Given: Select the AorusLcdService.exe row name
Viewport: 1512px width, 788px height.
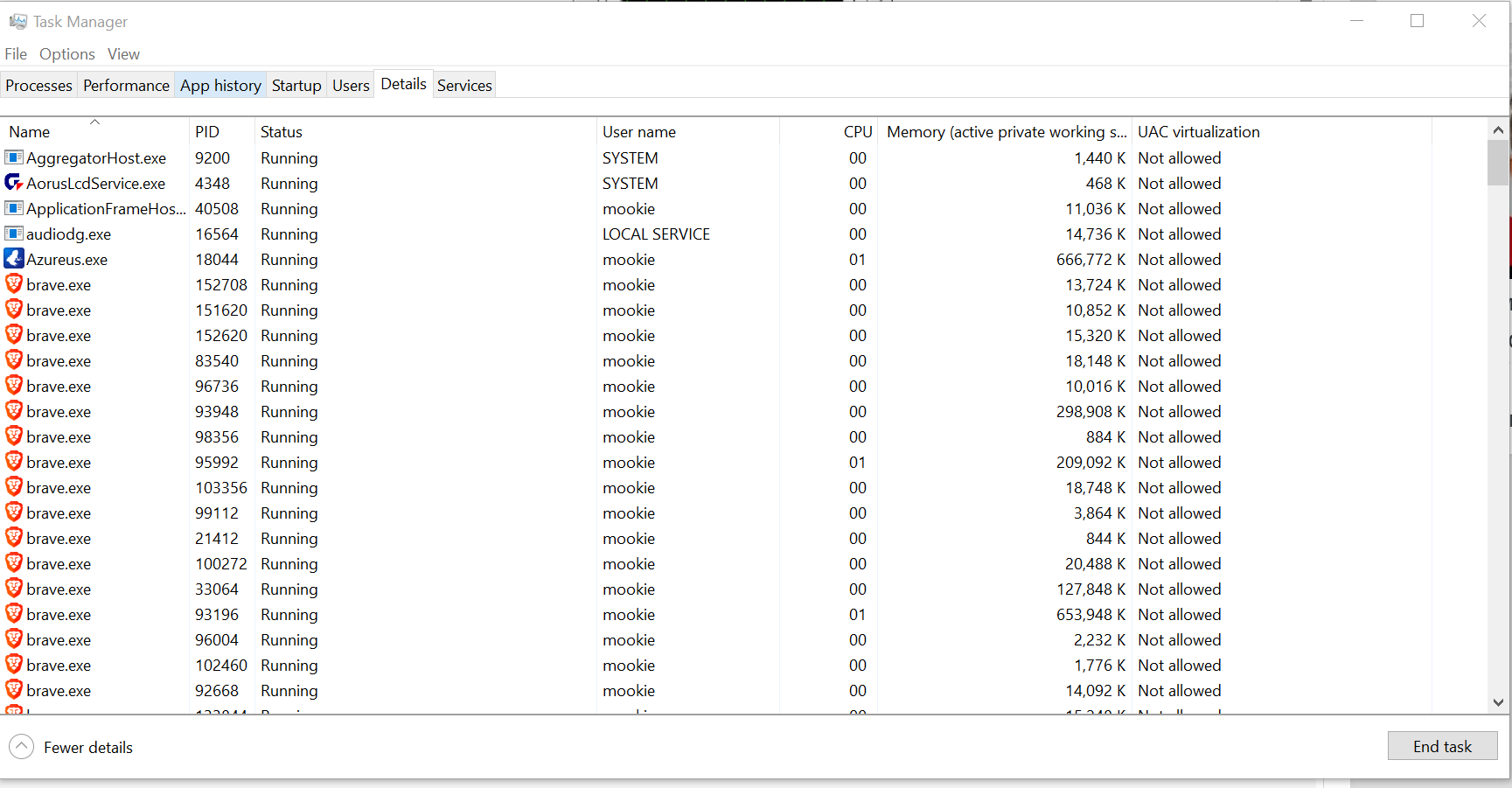Looking at the screenshot, I should [95, 184].
